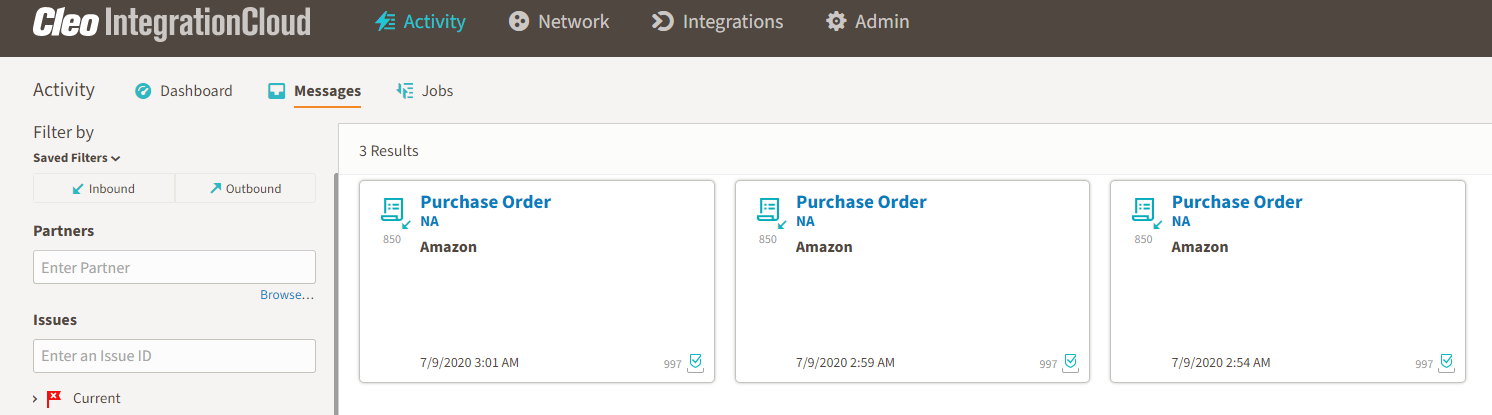Viewport: 1492px width, 415px height.
Task: Open the Admin gear icon
Action: pyautogui.click(x=836, y=21)
